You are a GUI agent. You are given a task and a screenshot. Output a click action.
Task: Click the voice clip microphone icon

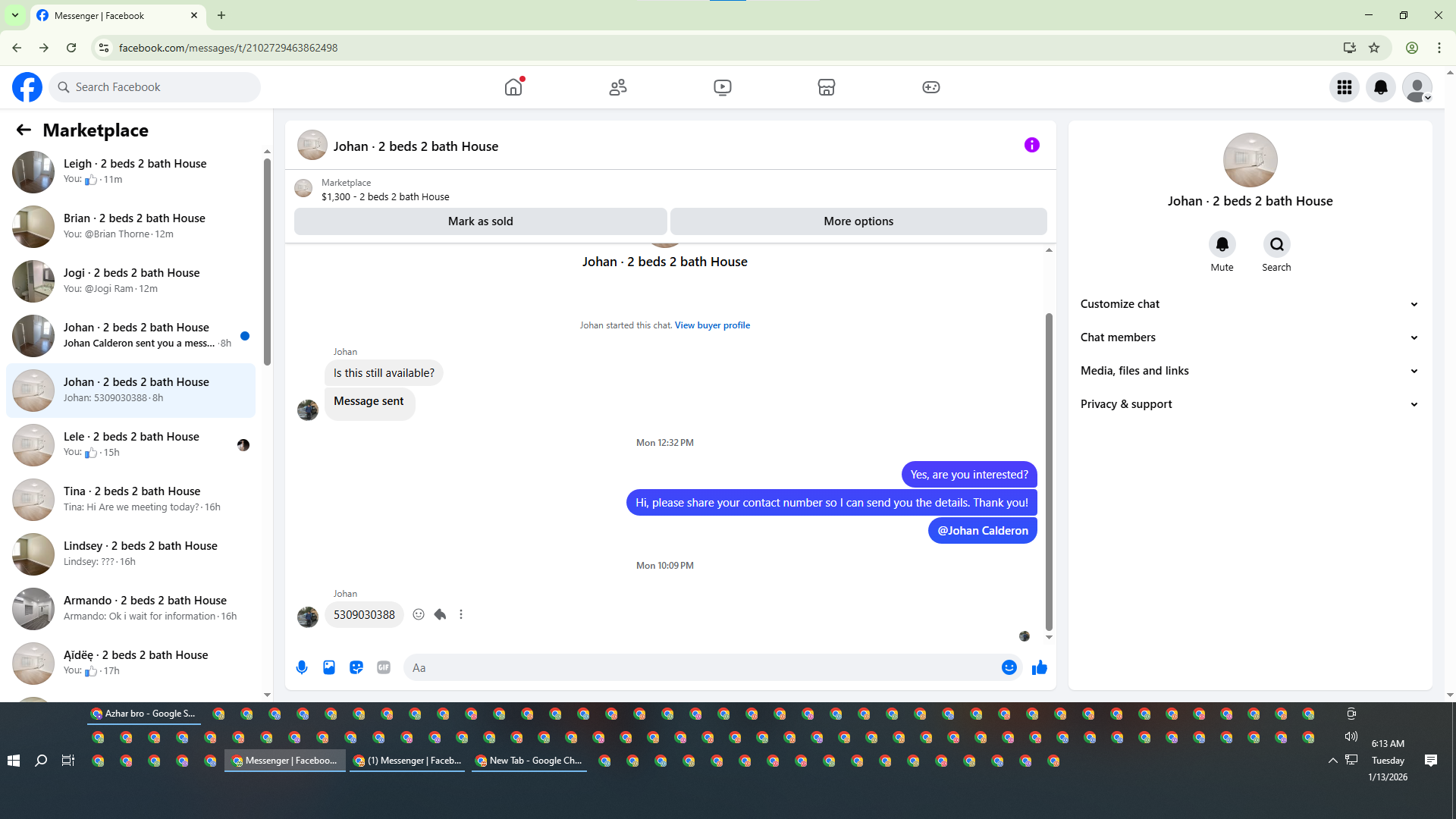[x=302, y=667]
